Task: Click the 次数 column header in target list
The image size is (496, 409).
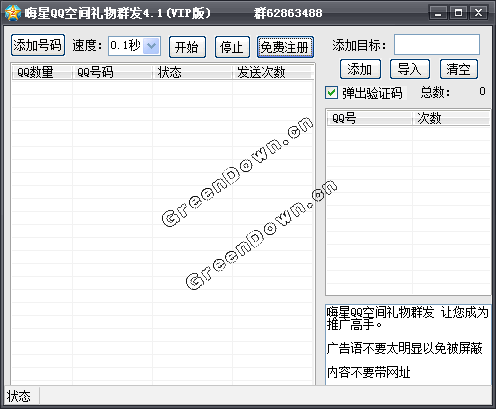Action: (451, 118)
